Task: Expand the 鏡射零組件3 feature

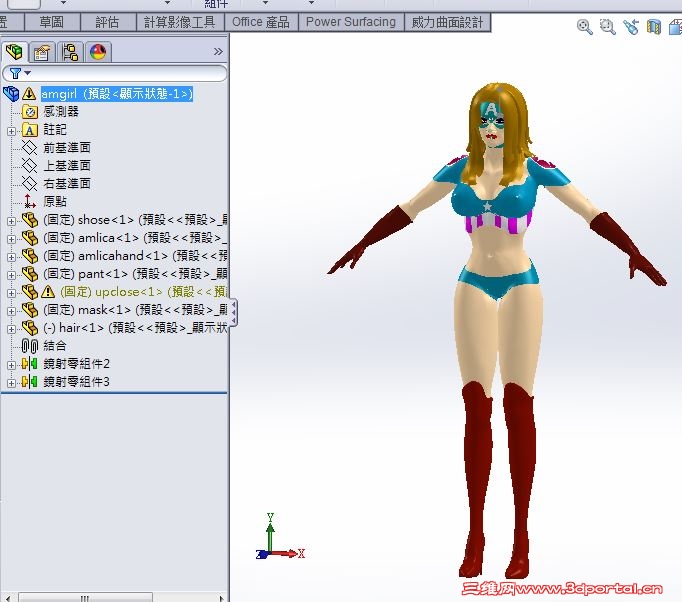Action: tap(11, 383)
